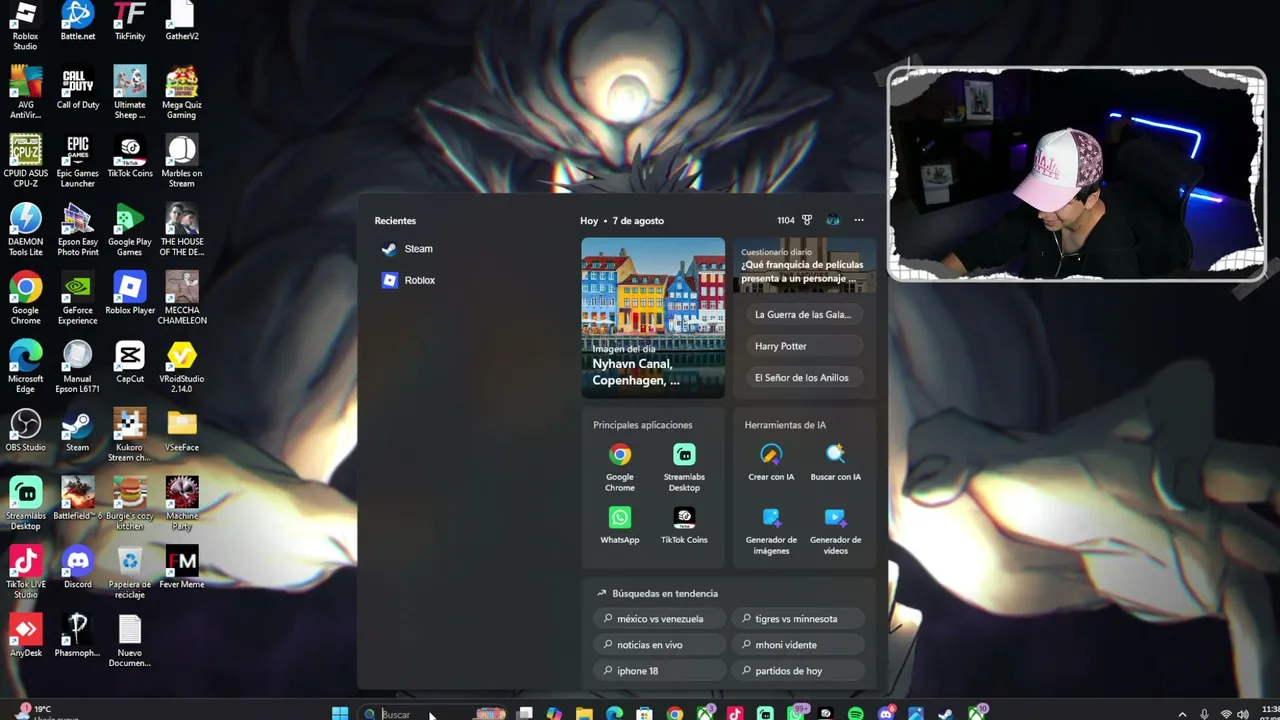Select the Papelera de reciclaje icon
The image size is (1280, 720).
pyautogui.click(x=130, y=573)
